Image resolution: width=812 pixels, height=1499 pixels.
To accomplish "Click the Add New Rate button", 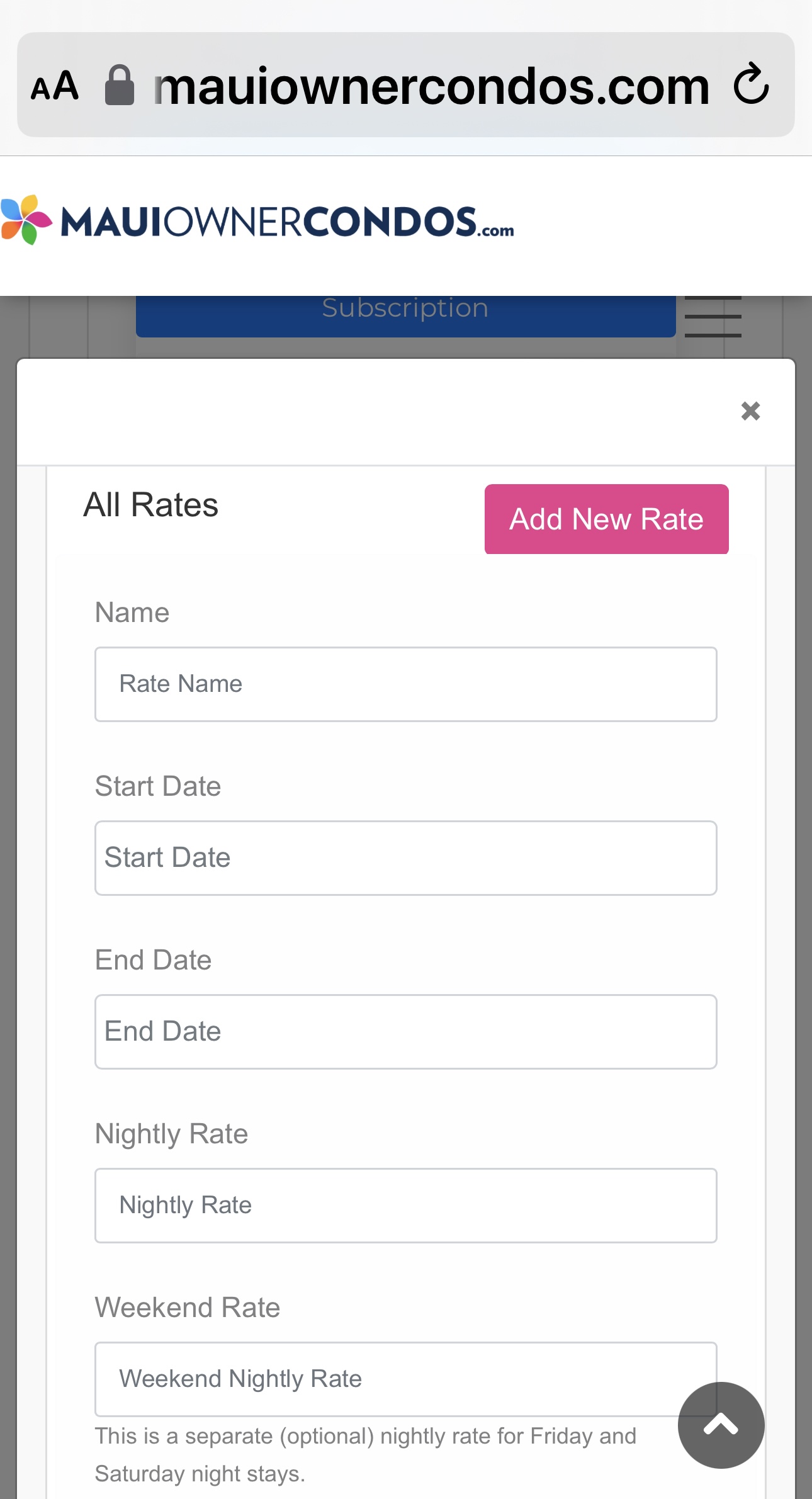I will 606,519.
